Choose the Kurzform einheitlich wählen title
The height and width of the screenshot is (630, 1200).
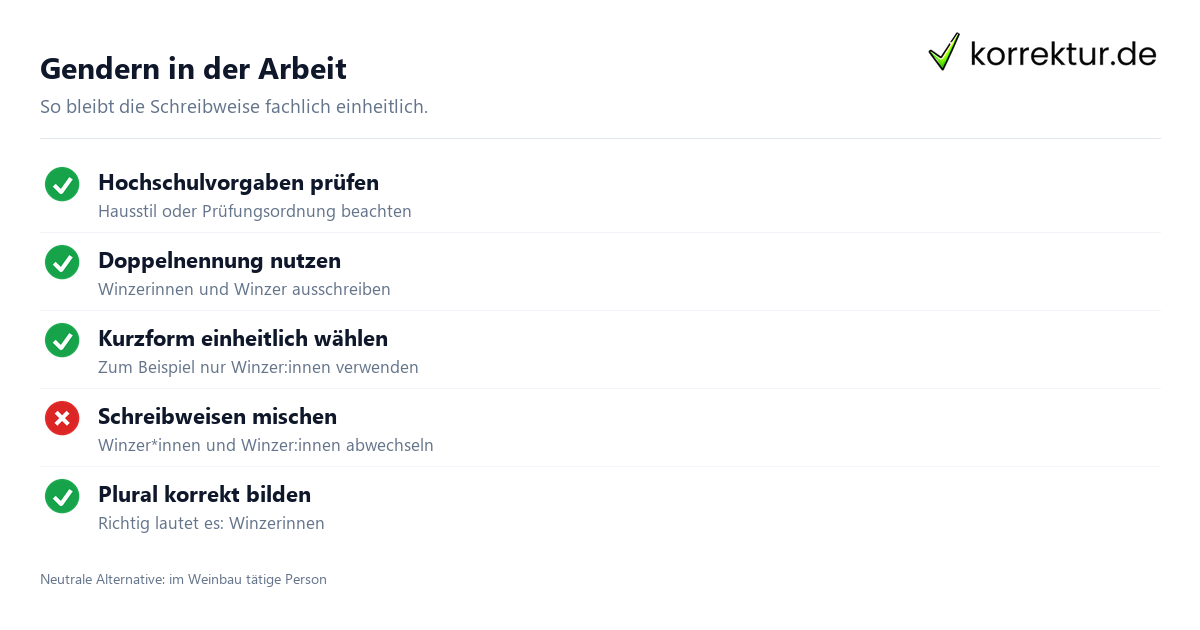[243, 339]
